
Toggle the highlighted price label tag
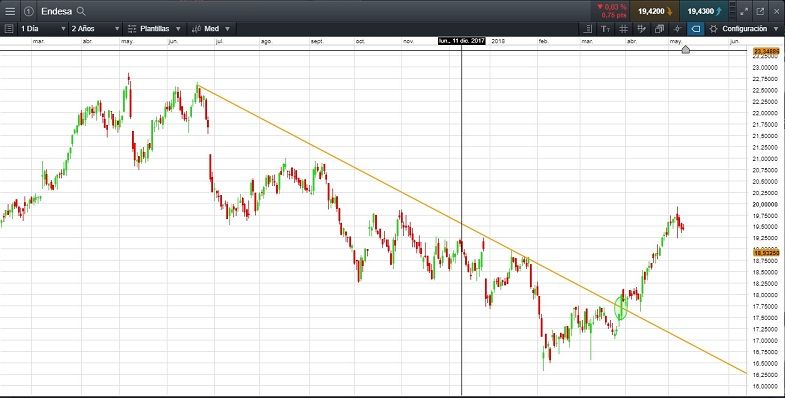coord(695,29)
